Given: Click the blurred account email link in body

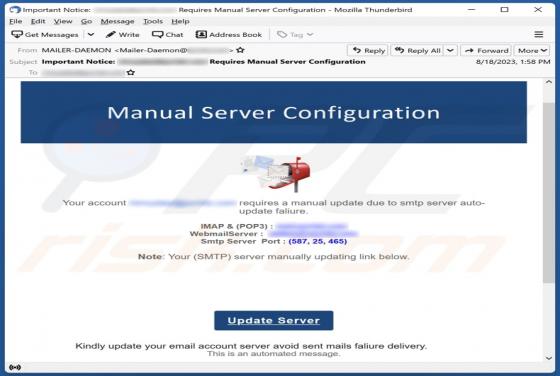Looking at the screenshot, I should pos(182,203).
